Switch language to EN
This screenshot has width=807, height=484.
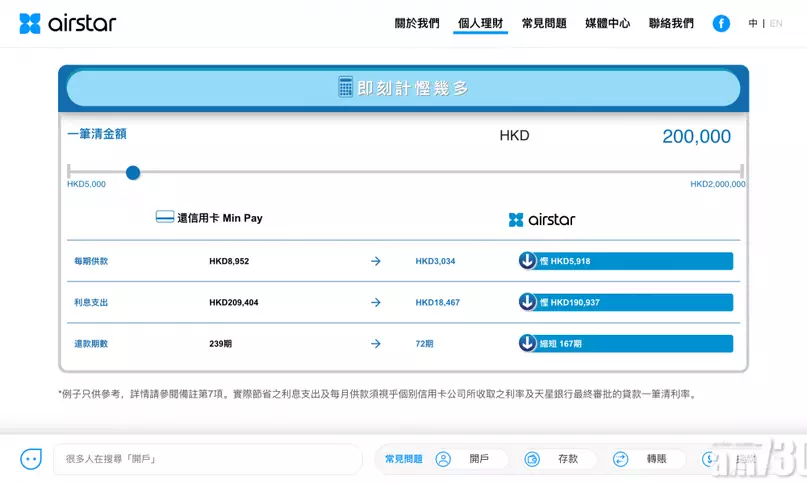point(776,23)
